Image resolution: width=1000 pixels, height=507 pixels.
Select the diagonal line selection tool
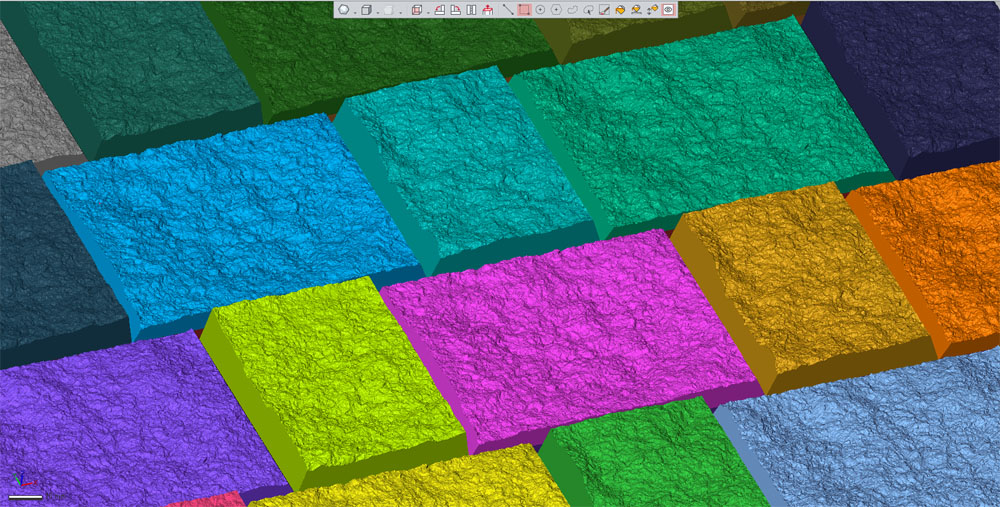[508, 10]
